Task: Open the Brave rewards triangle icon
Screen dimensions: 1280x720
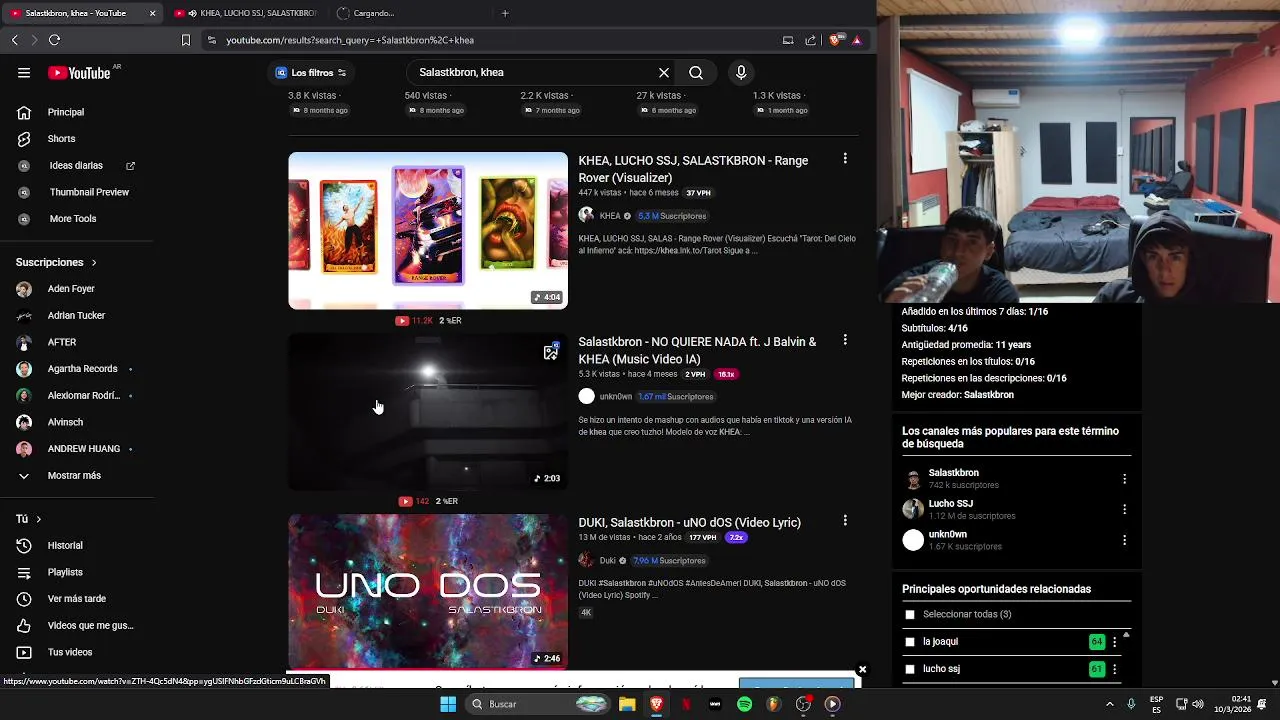Action: pos(857,40)
